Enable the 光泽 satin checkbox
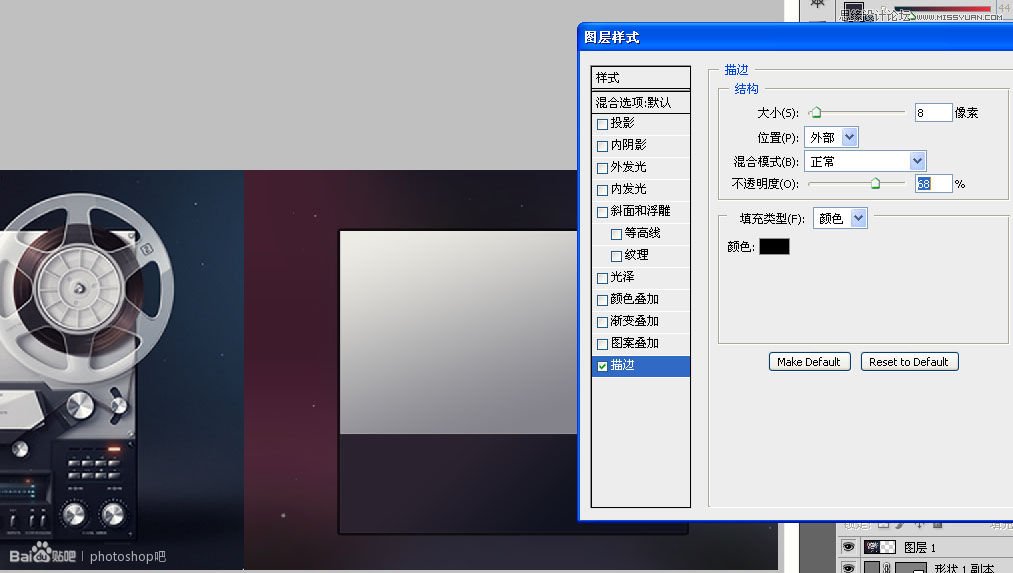The height and width of the screenshot is (573, 1013). click(602, 278)
